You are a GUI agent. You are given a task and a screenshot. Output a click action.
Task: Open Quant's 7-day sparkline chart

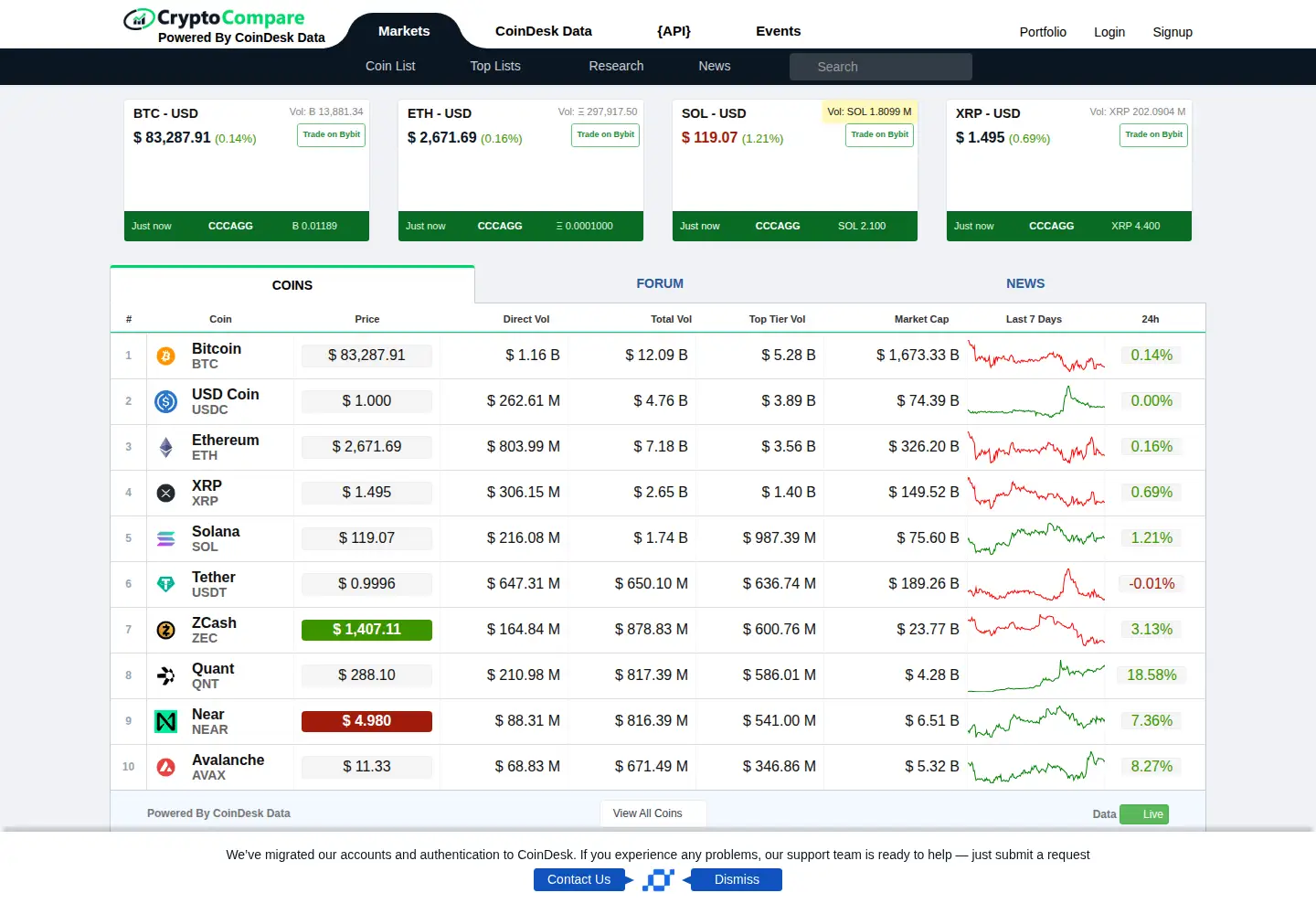tap(1036, 675)
